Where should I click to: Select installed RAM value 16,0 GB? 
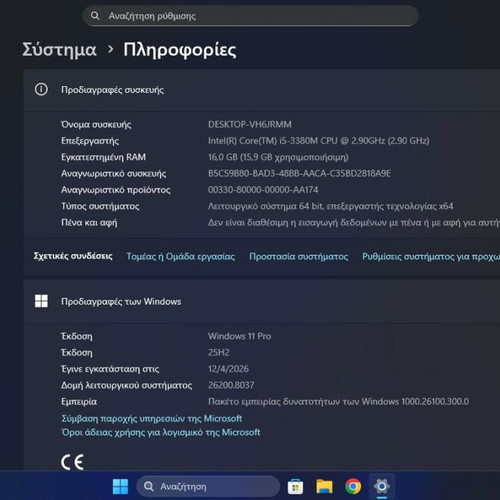(x=278, y=157)
